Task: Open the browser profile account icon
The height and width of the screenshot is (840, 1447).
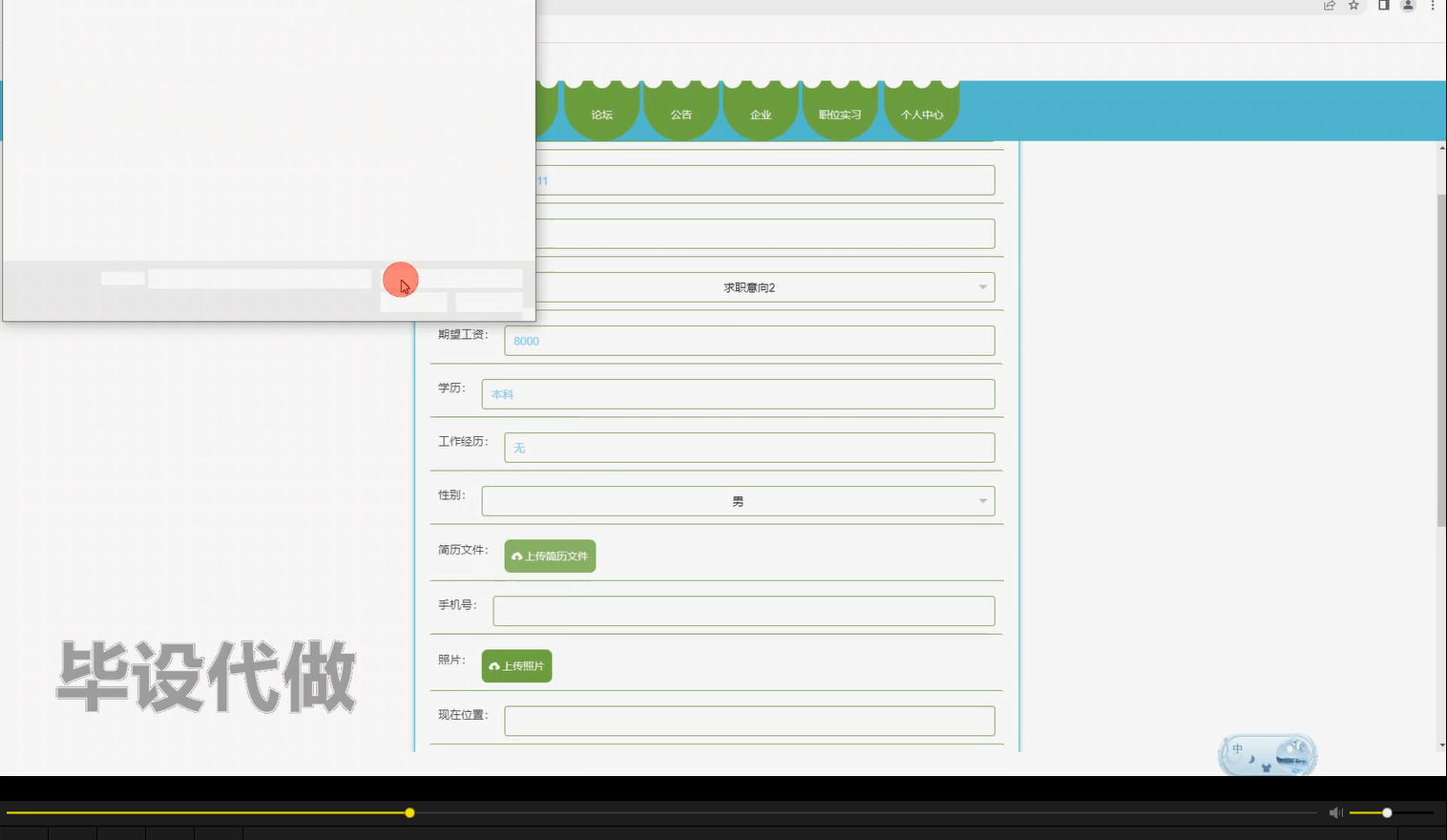Action: [1407, 7]
